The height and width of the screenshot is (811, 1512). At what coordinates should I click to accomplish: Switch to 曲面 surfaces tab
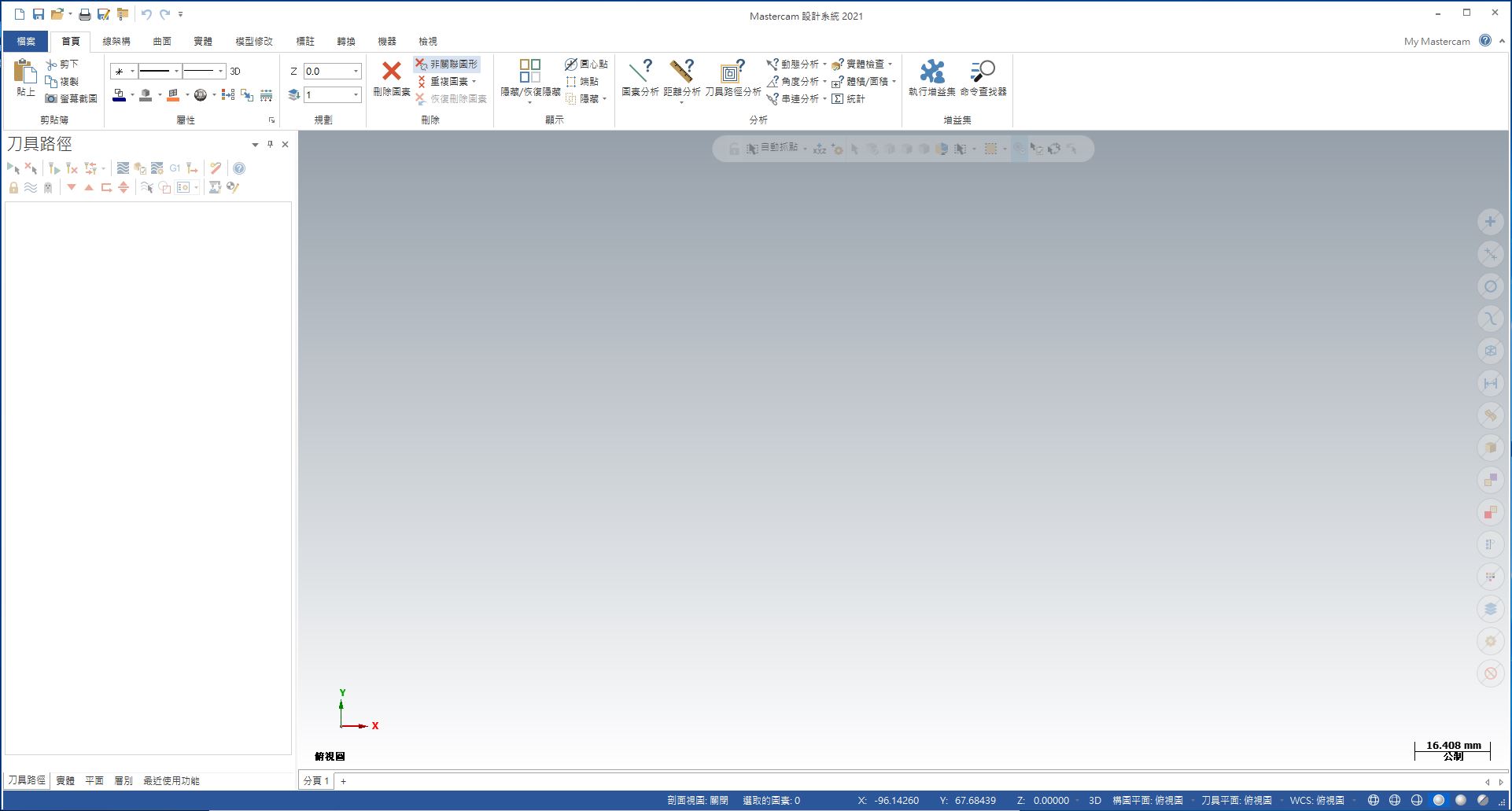(x=162, y=41)
